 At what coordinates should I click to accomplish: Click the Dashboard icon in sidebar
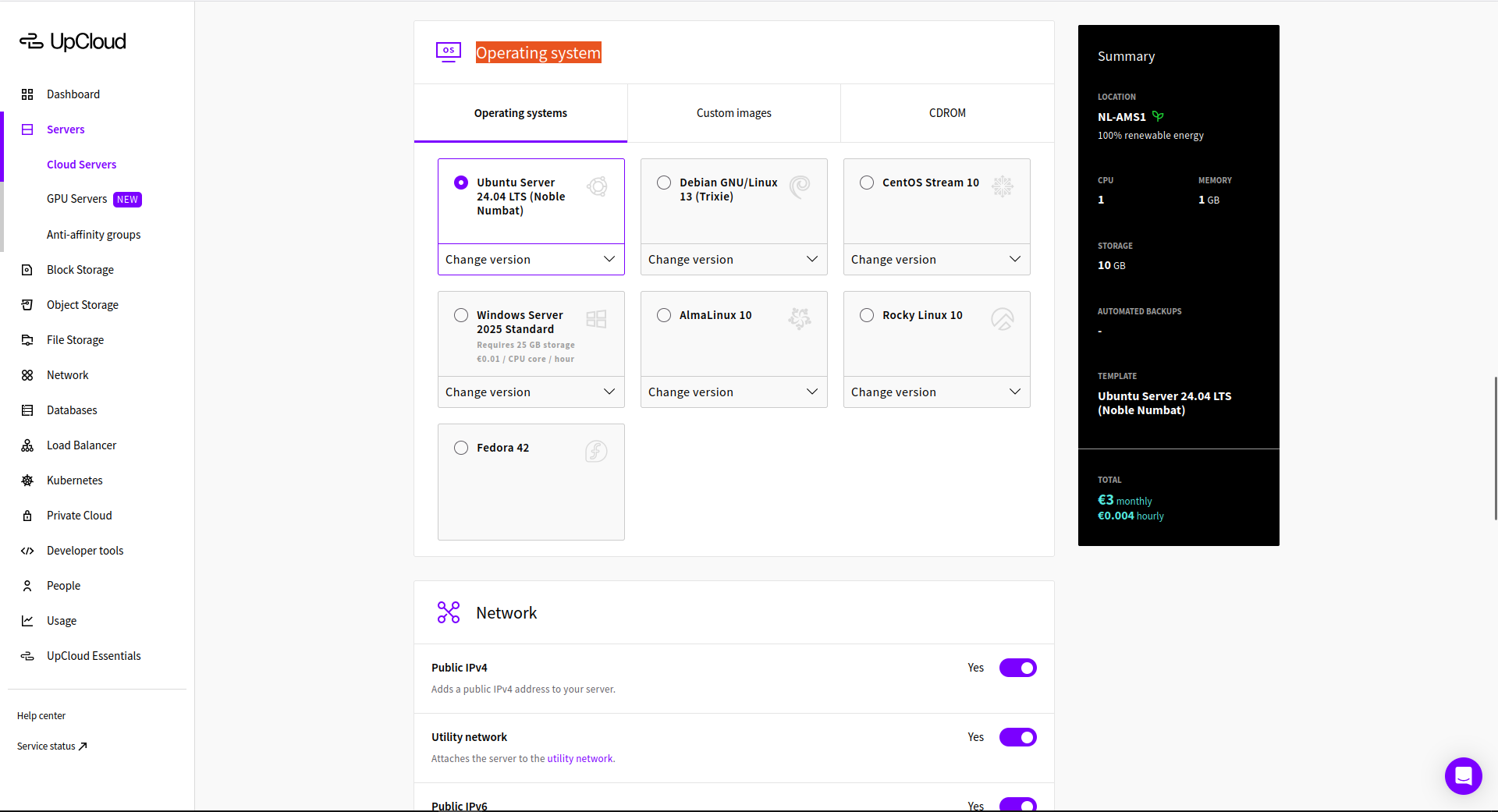pos(27,94)
